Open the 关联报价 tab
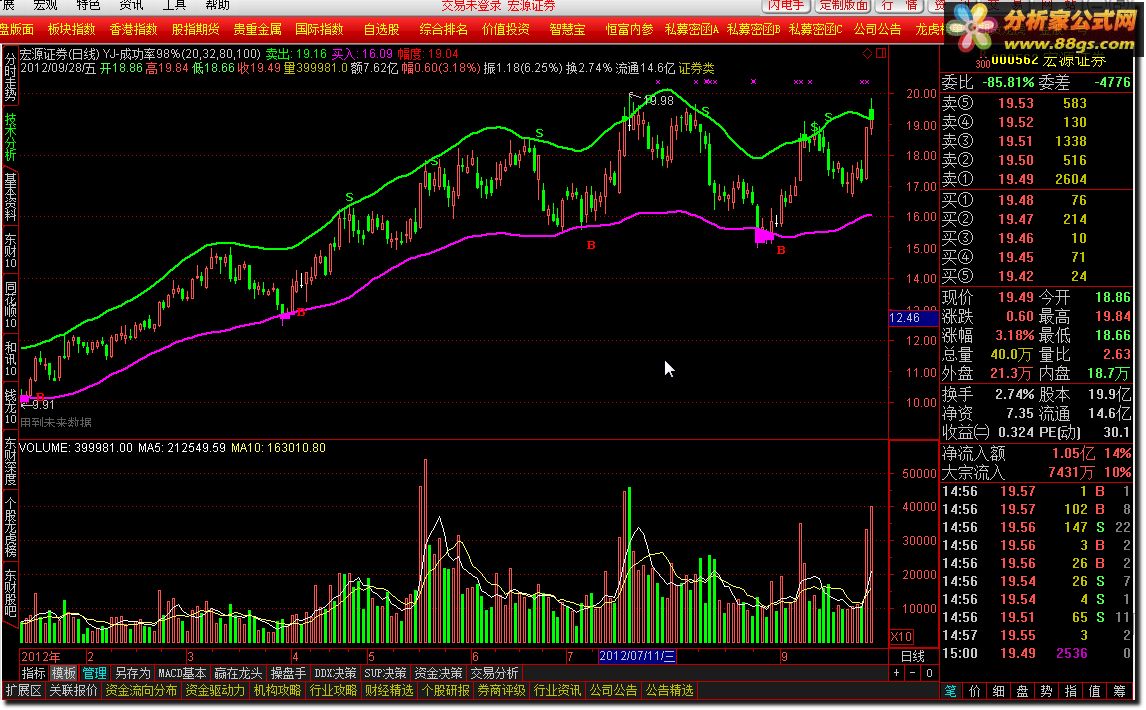 click(73, 690)
